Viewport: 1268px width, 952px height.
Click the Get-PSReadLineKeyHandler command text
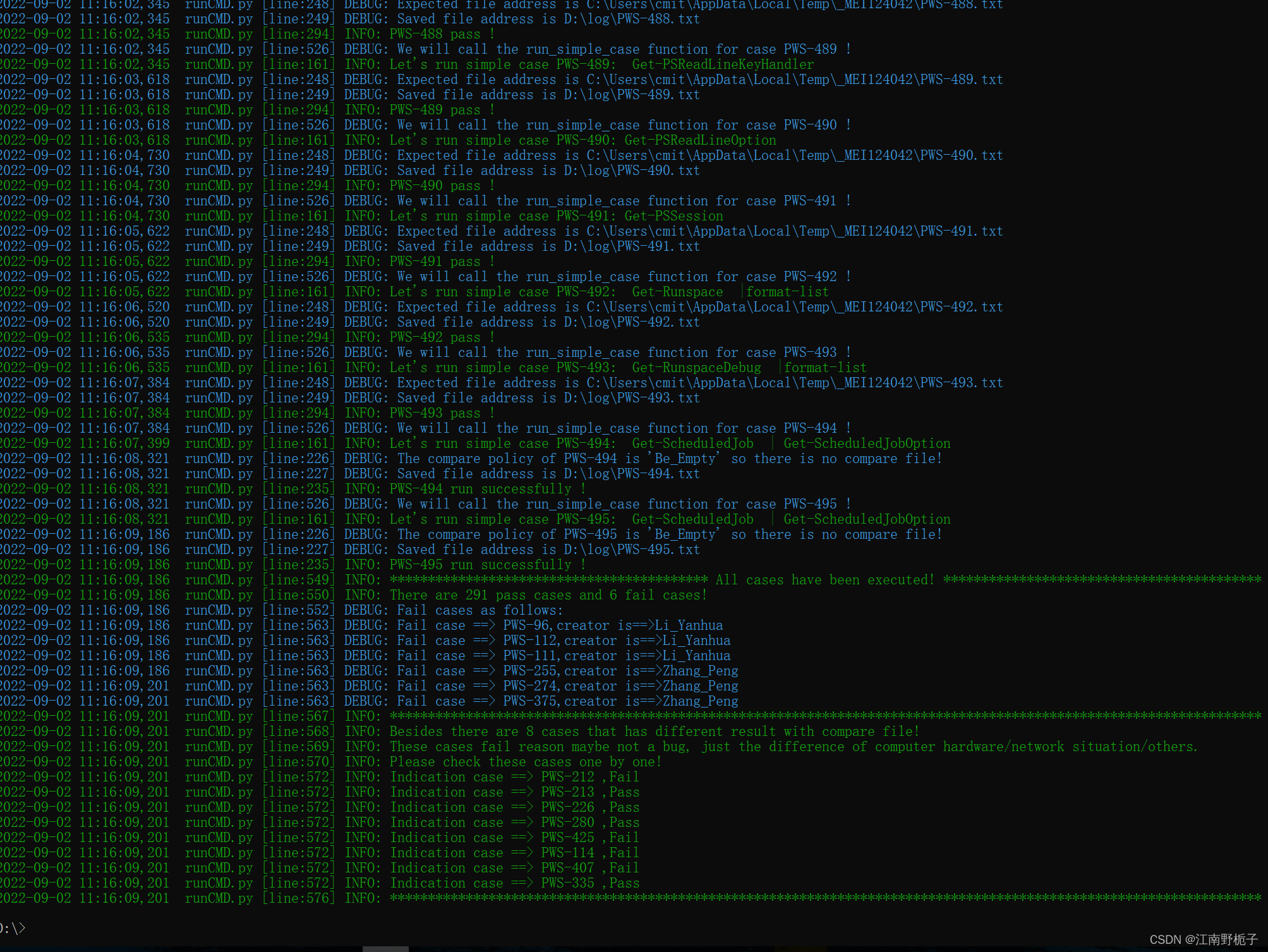pyautogui.click(x=723, y=64)
